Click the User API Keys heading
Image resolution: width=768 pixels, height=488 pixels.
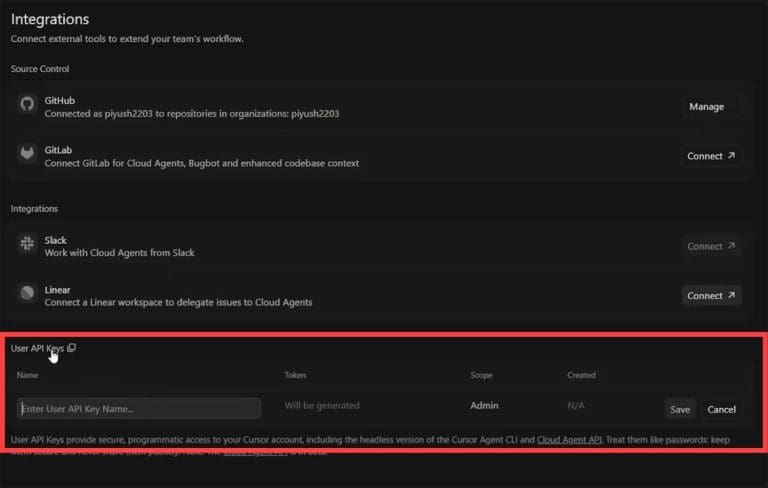pyautogui.click(x=37, y=348)
